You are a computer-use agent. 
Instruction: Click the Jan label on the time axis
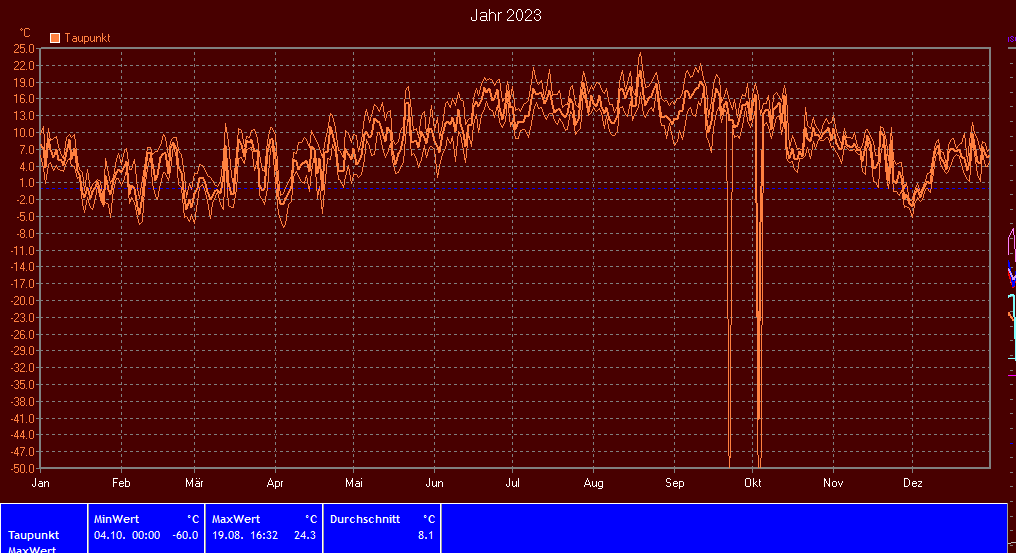point(41,482)
